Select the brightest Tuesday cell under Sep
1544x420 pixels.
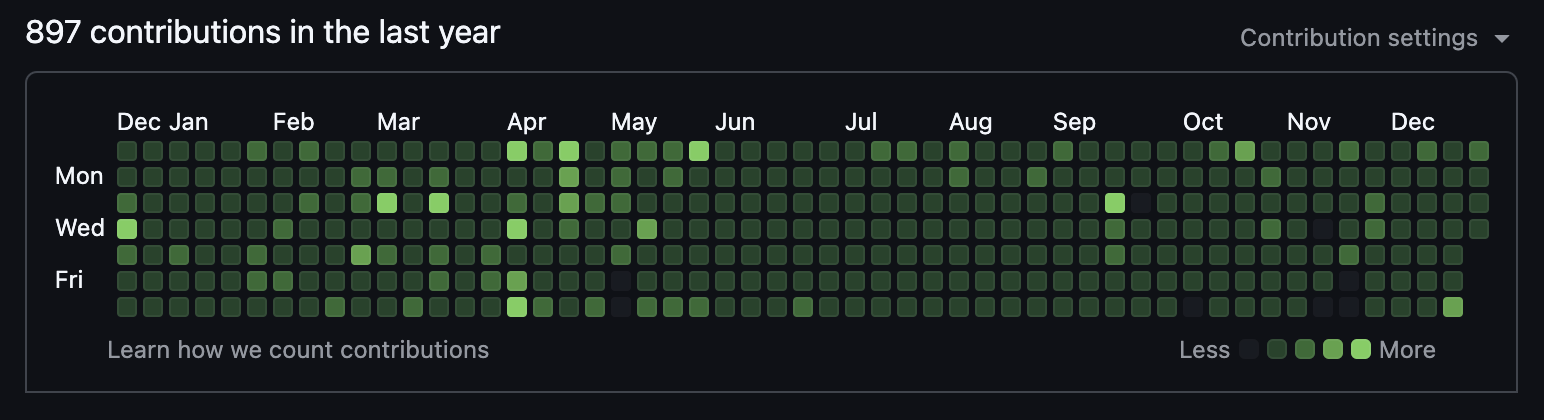point(1115,203)
